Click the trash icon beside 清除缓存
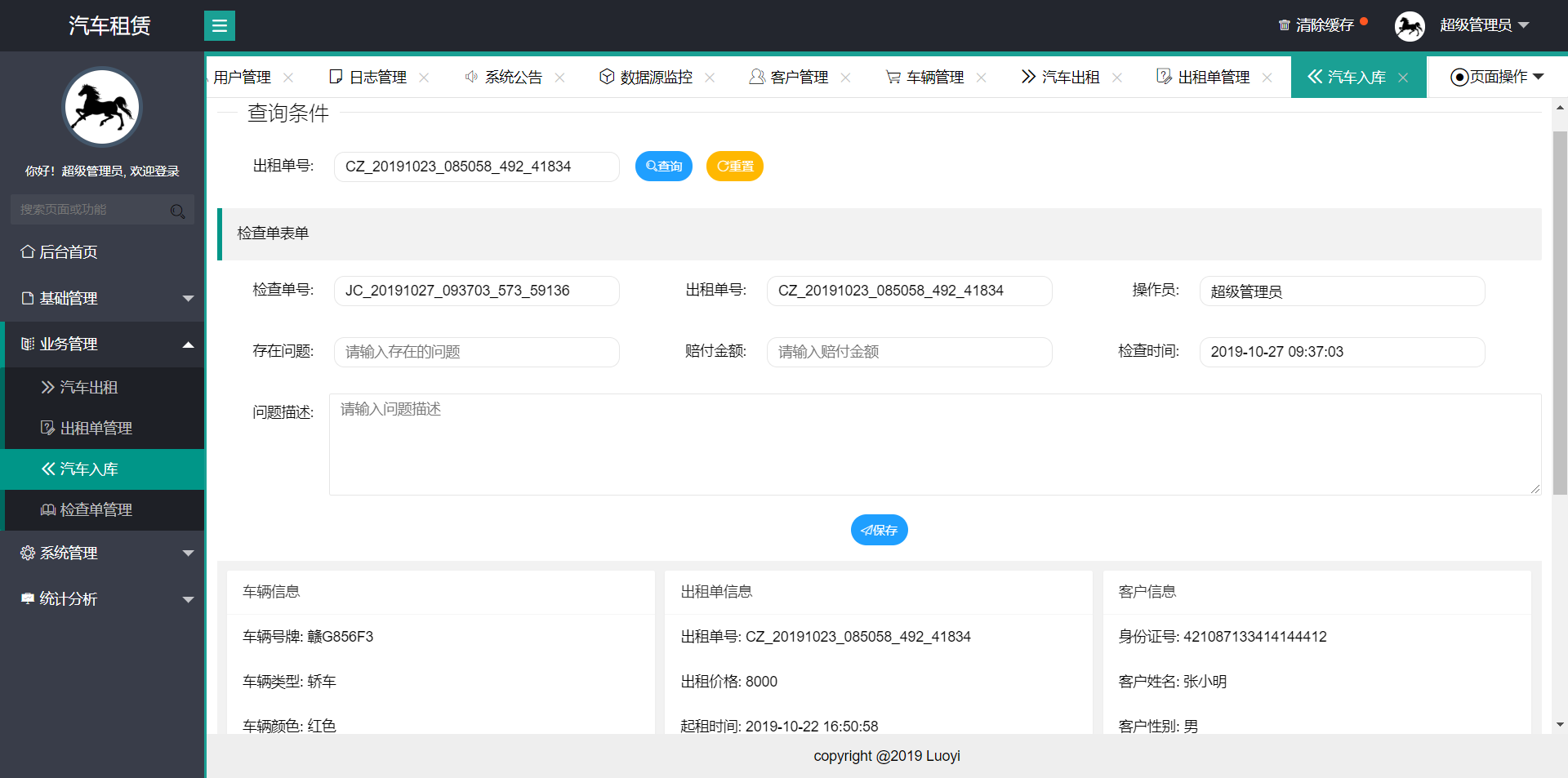The image size is (1568, 778). click(x=1285, y=25)
